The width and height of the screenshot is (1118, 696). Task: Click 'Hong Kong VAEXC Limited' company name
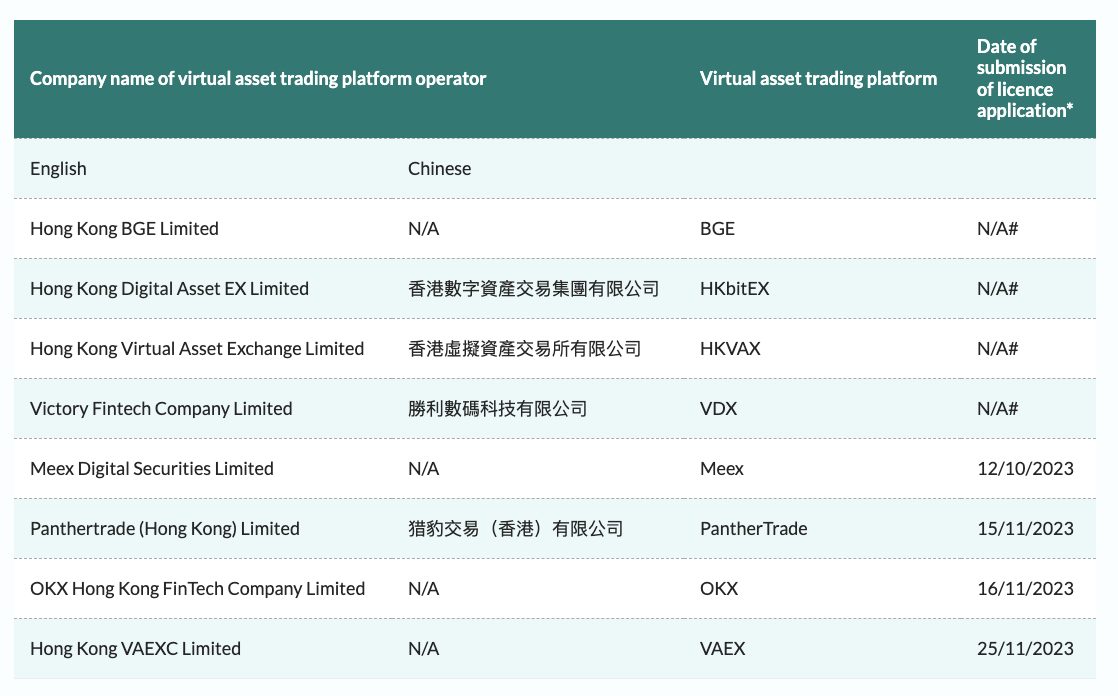click(x=135, y=649)
